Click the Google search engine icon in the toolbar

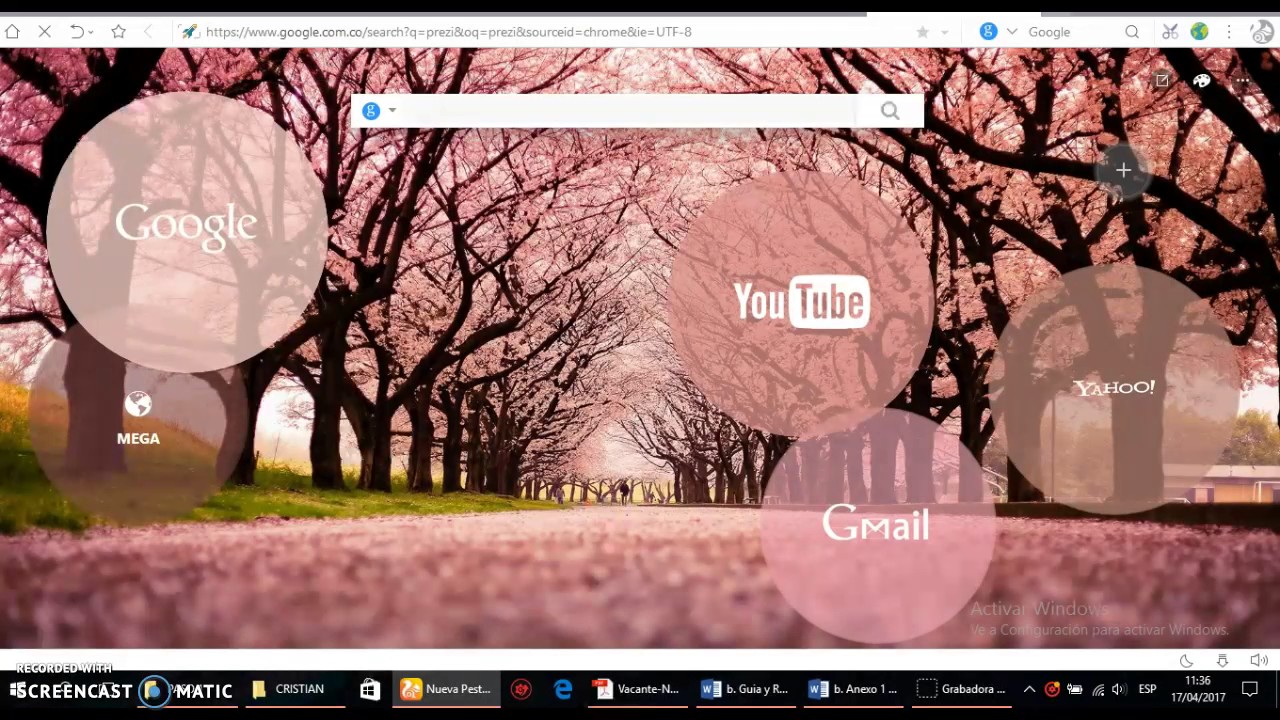coord(988,32)
